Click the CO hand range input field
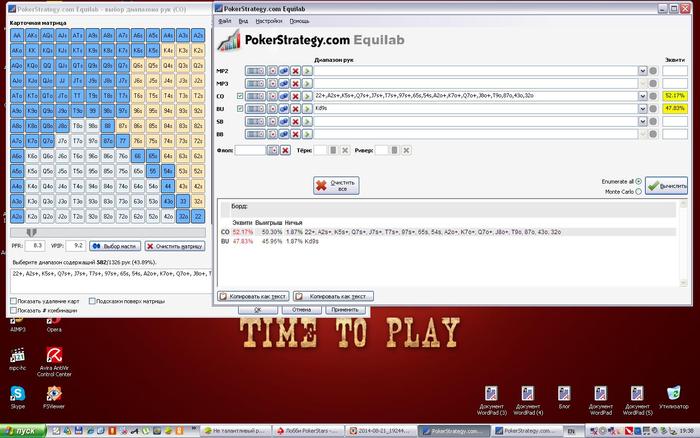The width and height of the screenshot is (700, 438). tap(476, 96)
